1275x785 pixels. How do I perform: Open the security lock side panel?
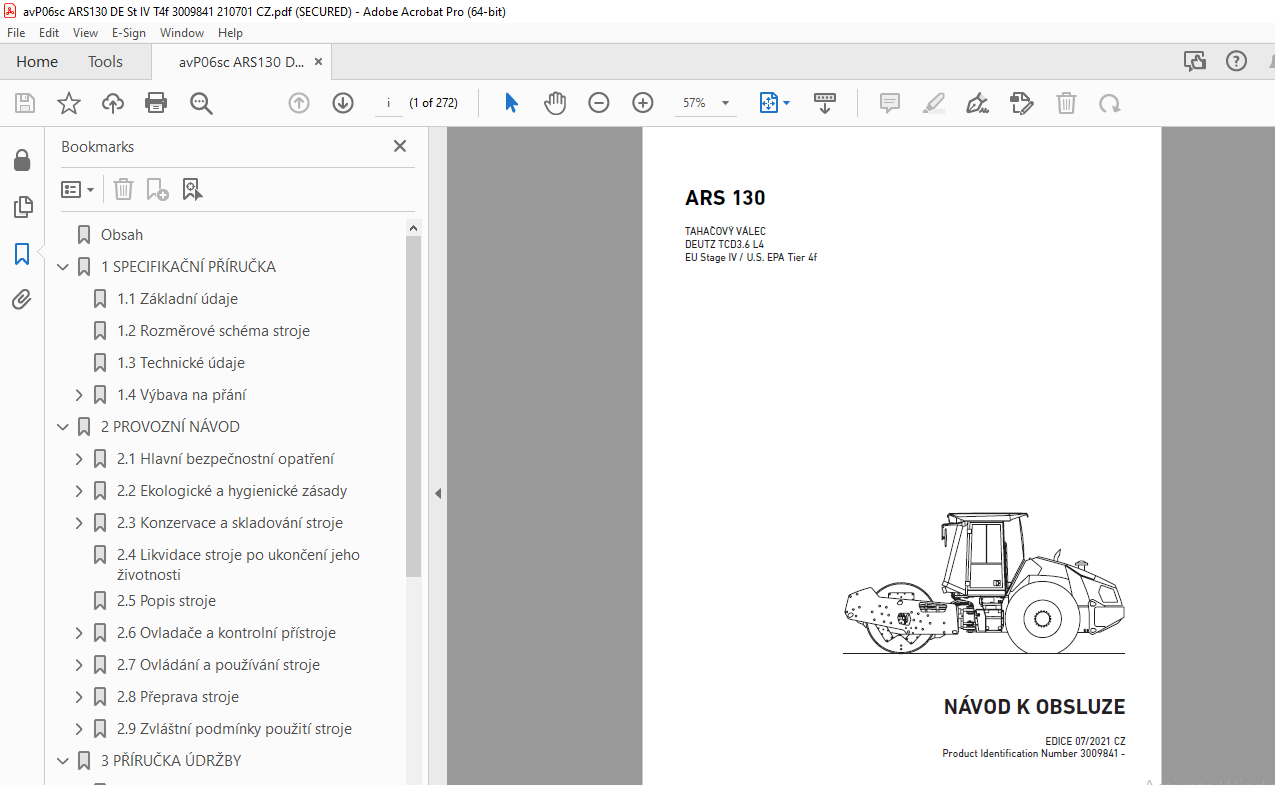pyautogui.click(x=22, y=160)
